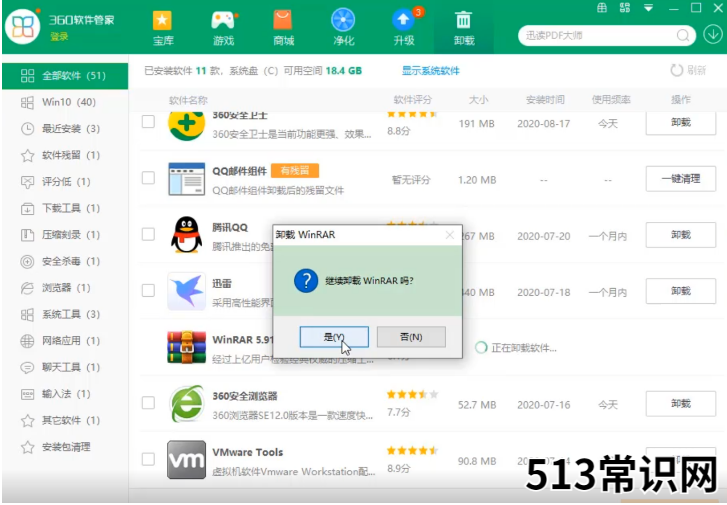Sort by 大小 column header
Image resolution: width=727 pixels, height=505 pixels.
point(478,99)
